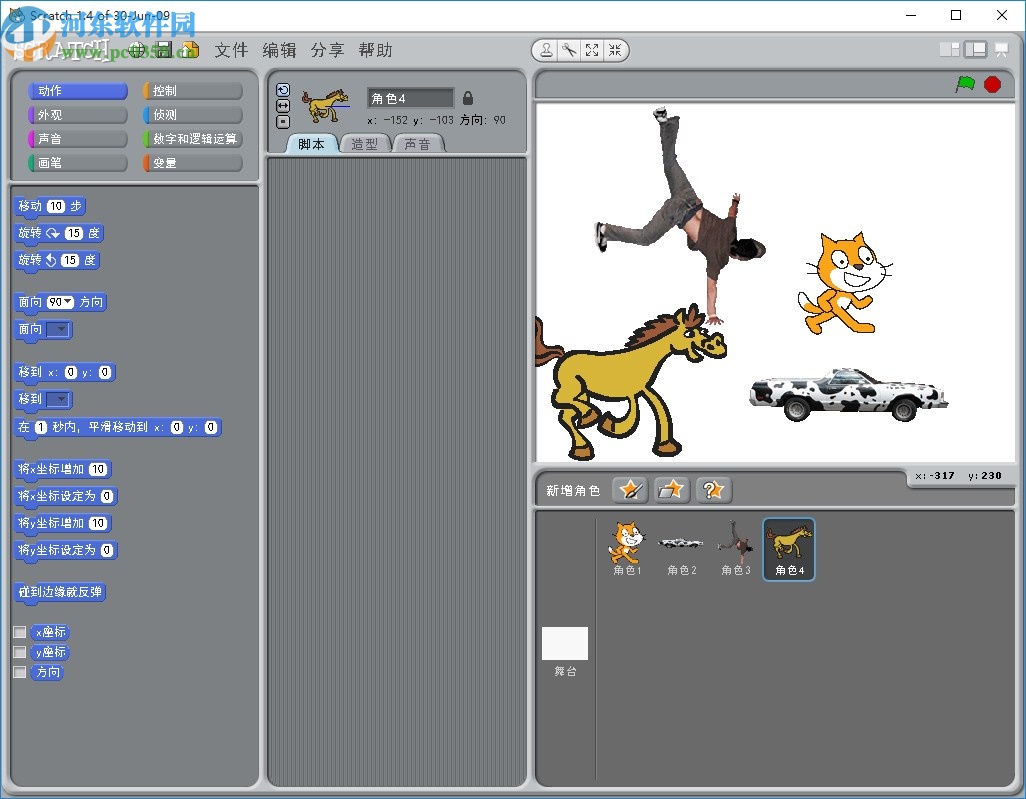The width and height of the screenshot is (1026, 799).
Task: Select the stamp duplicate tool
Action: (546, 50)
